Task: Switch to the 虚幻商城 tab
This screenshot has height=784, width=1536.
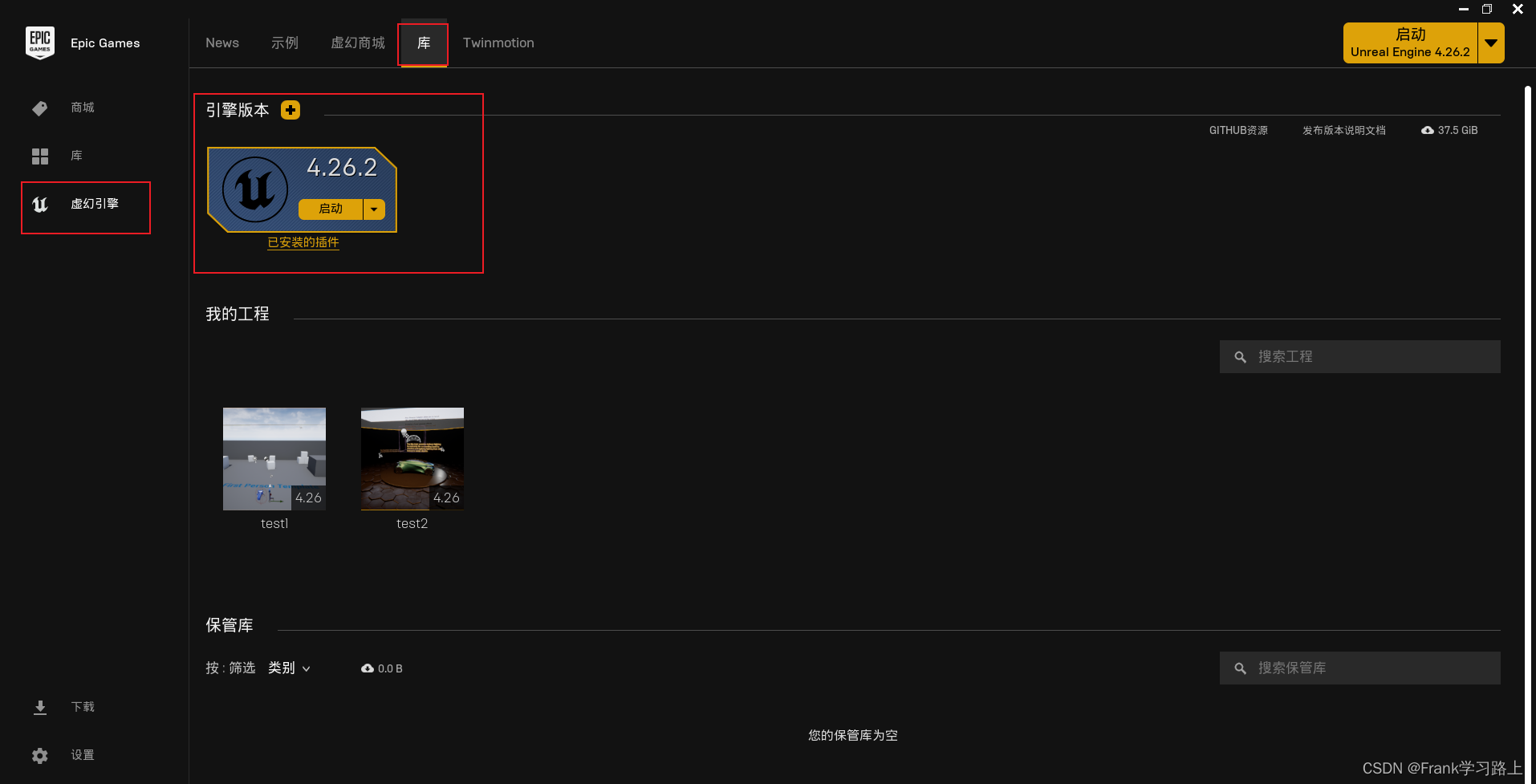Action: [x=358, y=43]
